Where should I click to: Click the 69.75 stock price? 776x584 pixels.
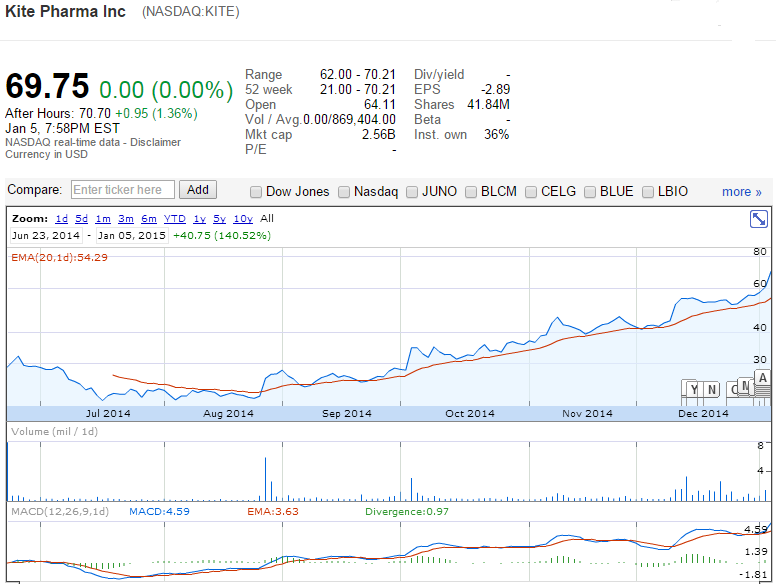pos(47,86)
